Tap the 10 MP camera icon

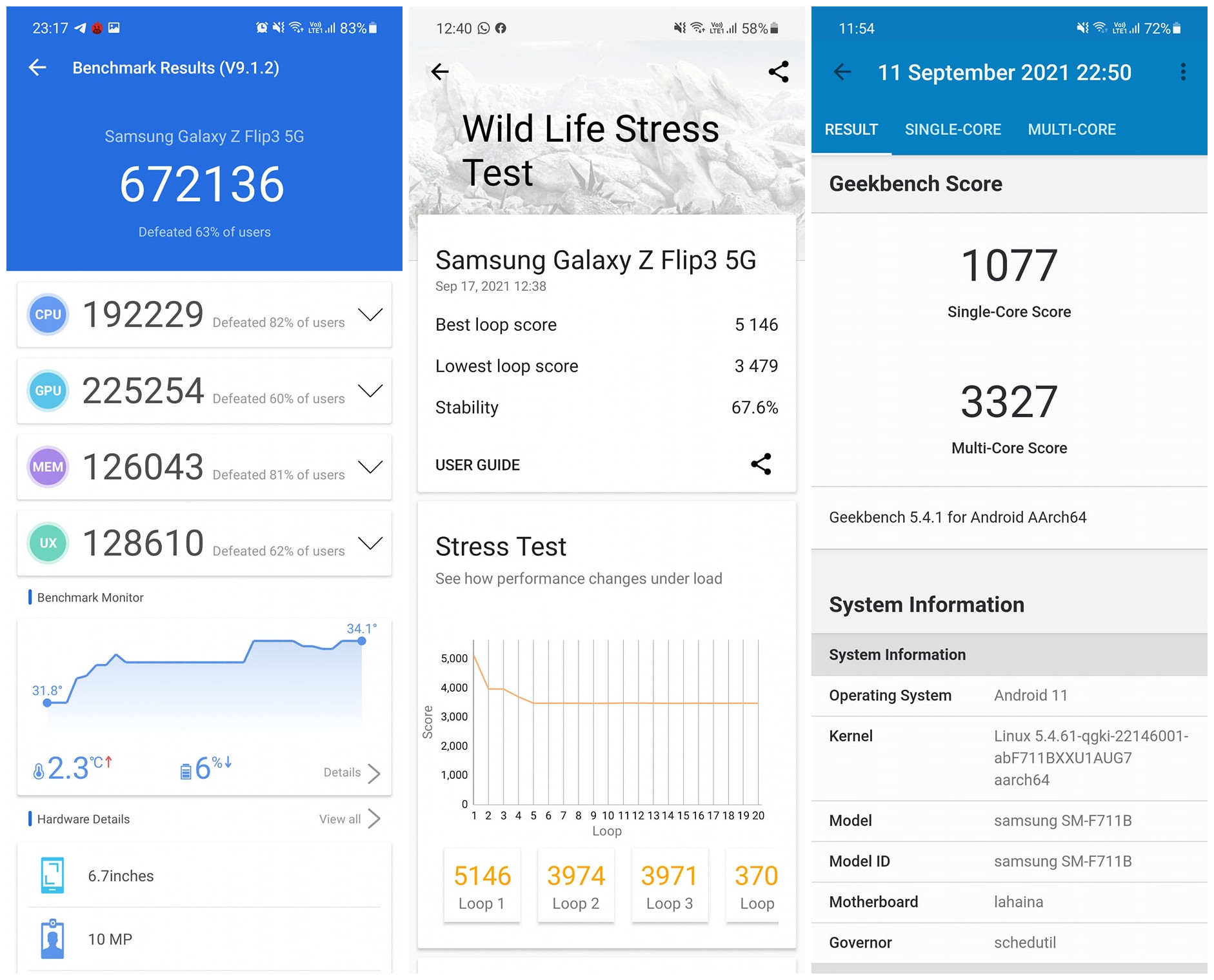coord(52,939)
